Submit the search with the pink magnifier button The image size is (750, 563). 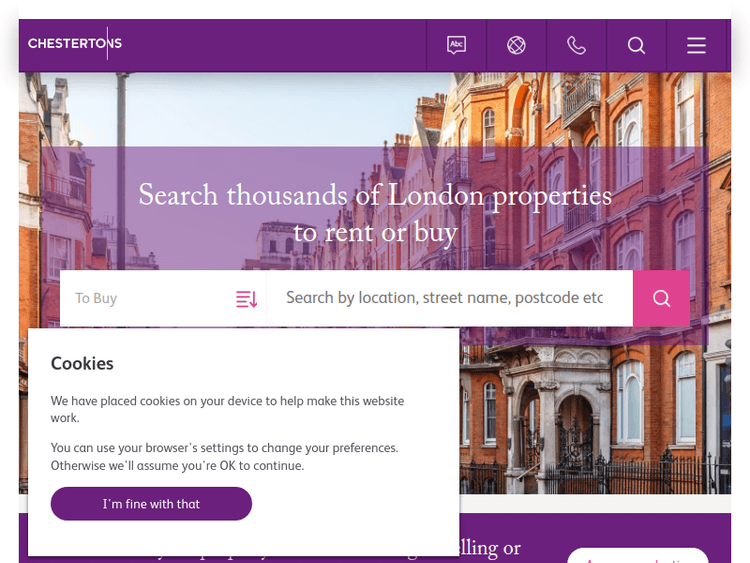click(x=661, y=298)
